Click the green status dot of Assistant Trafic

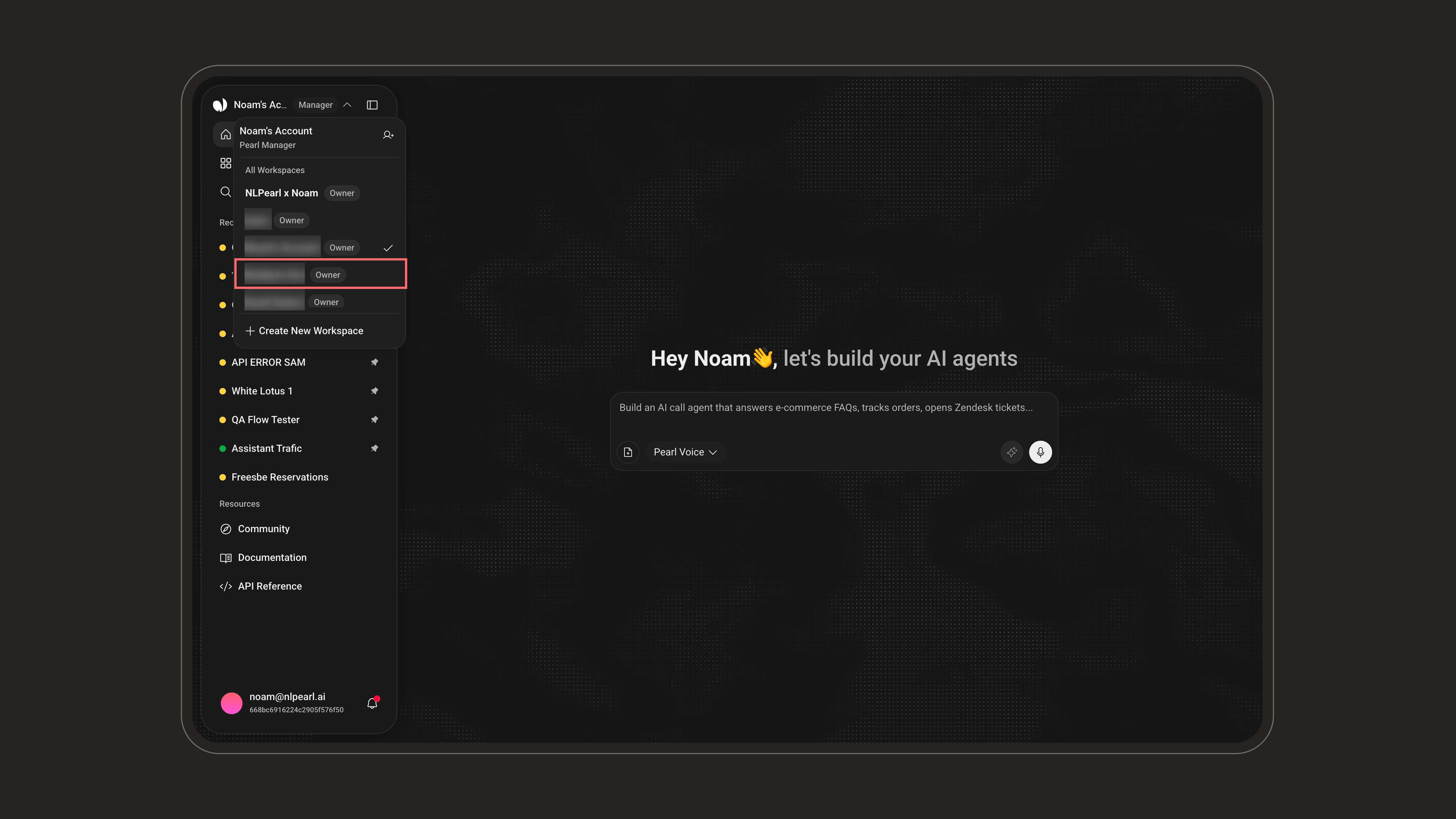pyautogui.click(x=223, y=448)
